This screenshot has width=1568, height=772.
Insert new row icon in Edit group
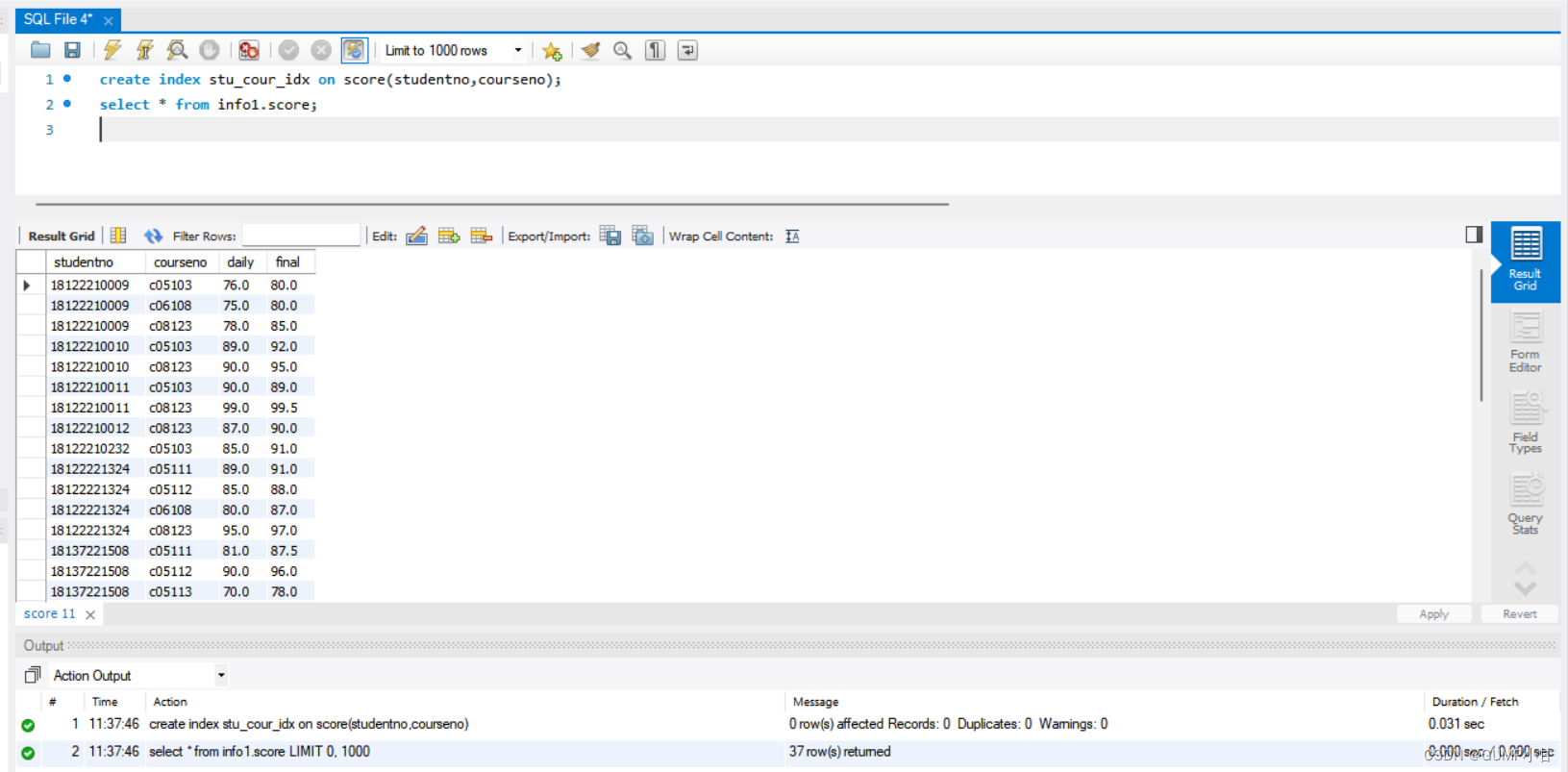point(449,236)
